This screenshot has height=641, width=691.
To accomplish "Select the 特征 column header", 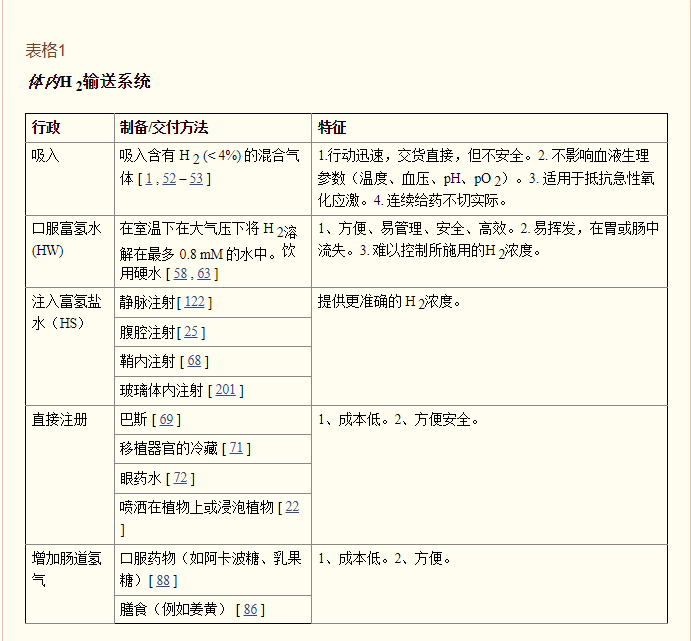I will (x=332, y=128).
